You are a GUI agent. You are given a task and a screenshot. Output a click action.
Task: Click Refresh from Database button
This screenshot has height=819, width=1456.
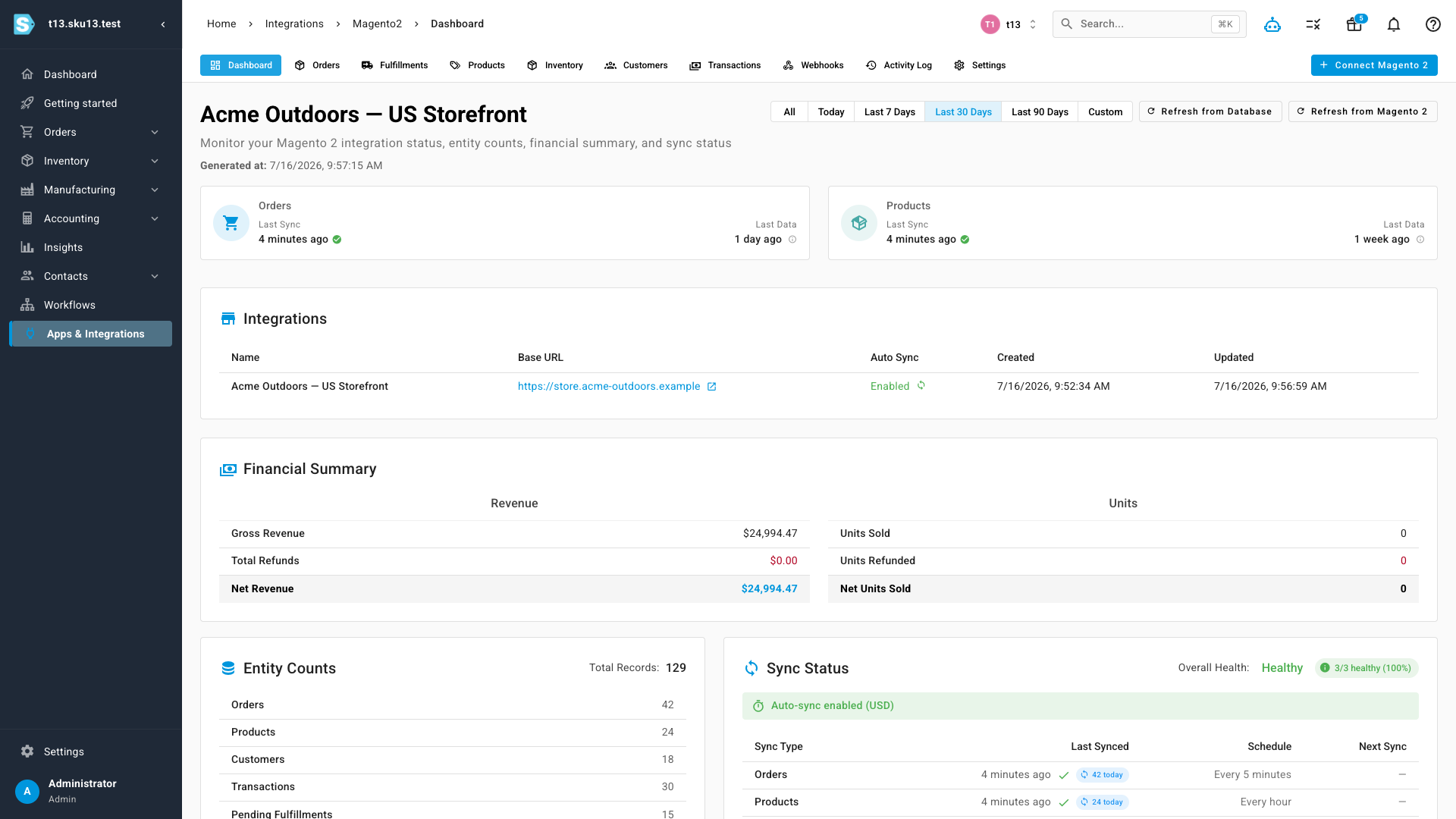1210,111
